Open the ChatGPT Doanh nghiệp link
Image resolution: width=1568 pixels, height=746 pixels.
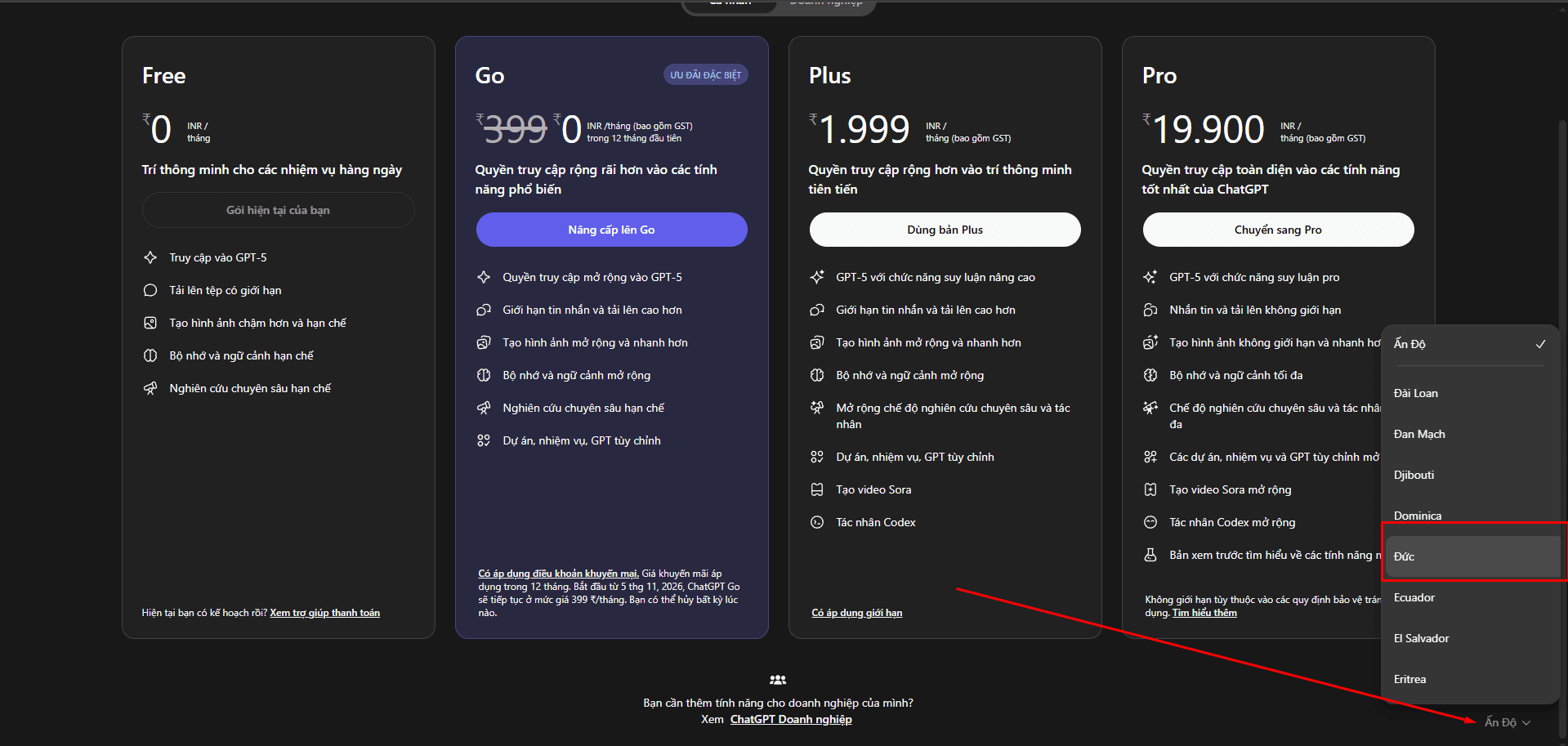[791, 719]
